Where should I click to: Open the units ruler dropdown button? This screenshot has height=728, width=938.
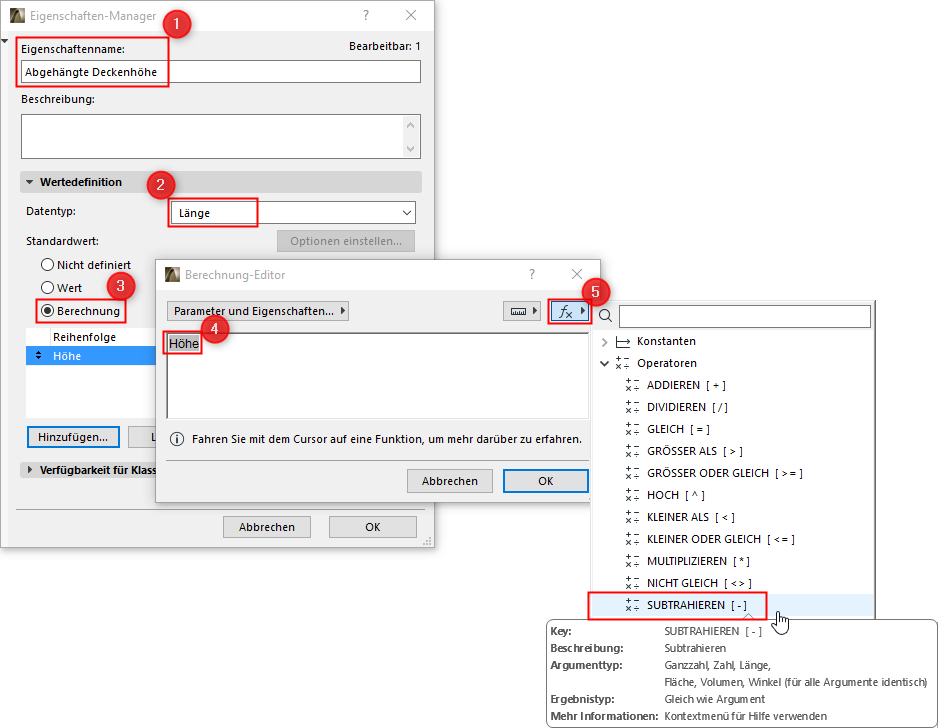pyautogui.click(x=522, y=311)
